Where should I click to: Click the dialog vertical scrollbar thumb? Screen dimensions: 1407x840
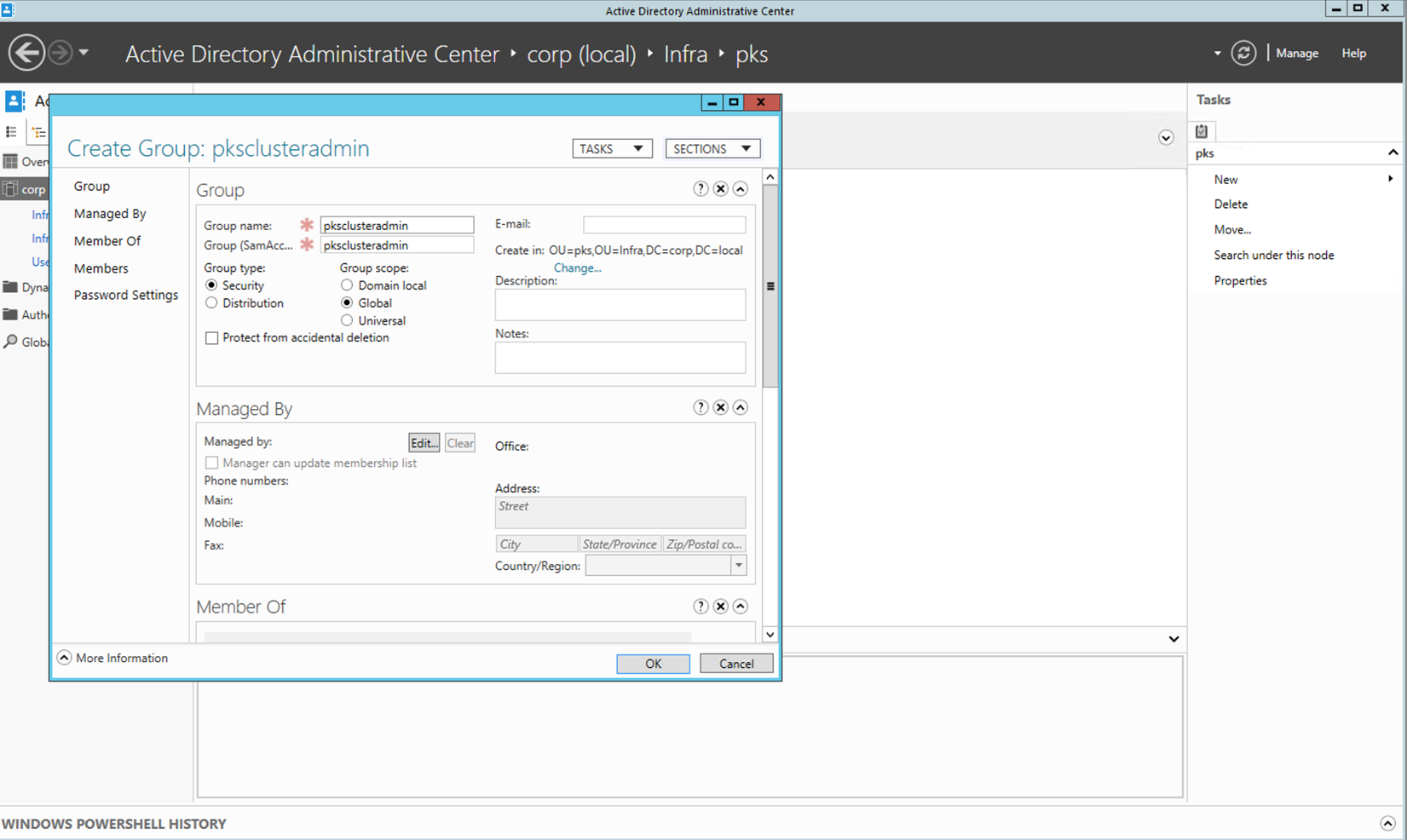[770, 286]
